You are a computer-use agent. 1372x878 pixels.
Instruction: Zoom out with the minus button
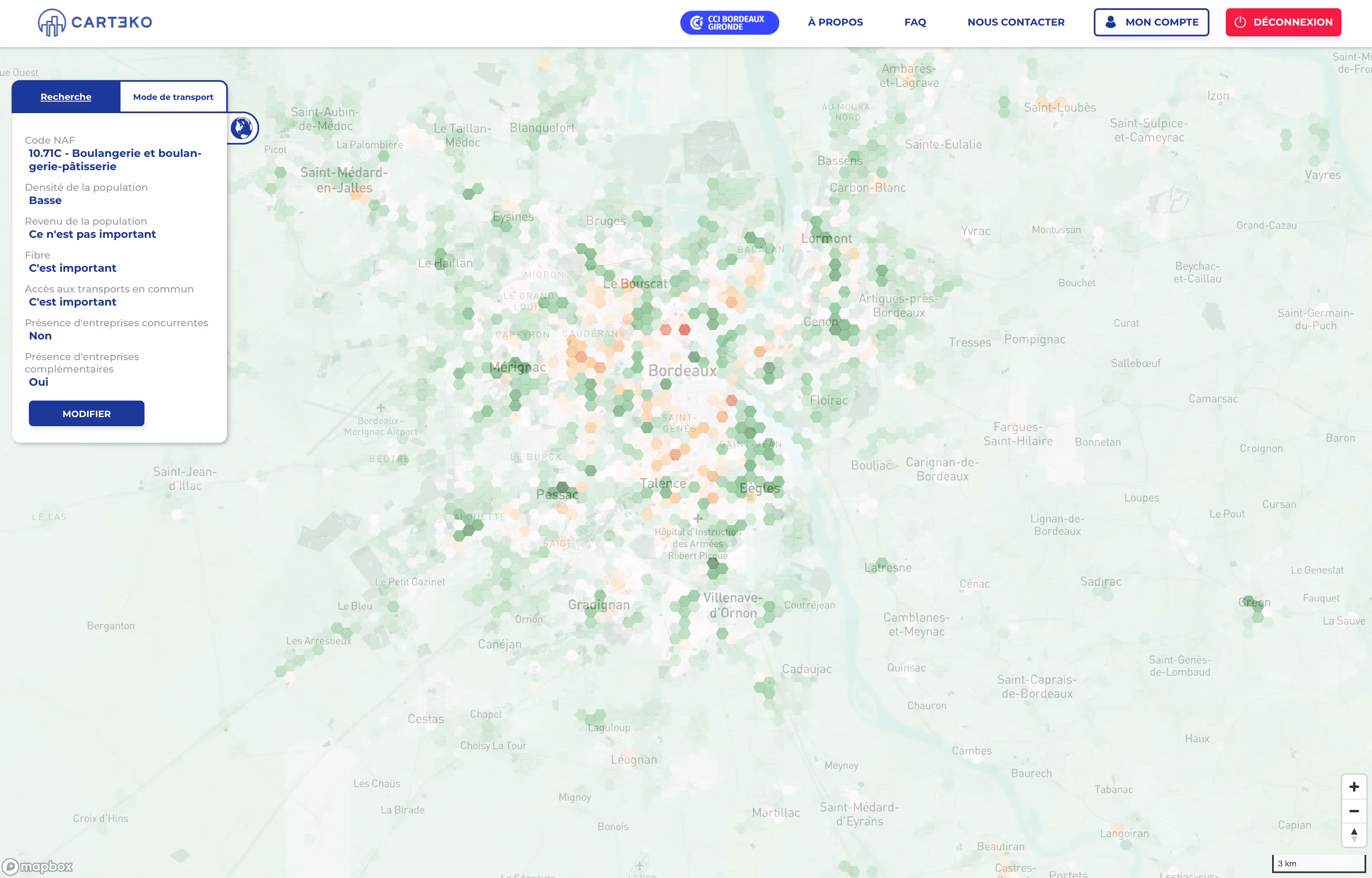(1354, 811)
